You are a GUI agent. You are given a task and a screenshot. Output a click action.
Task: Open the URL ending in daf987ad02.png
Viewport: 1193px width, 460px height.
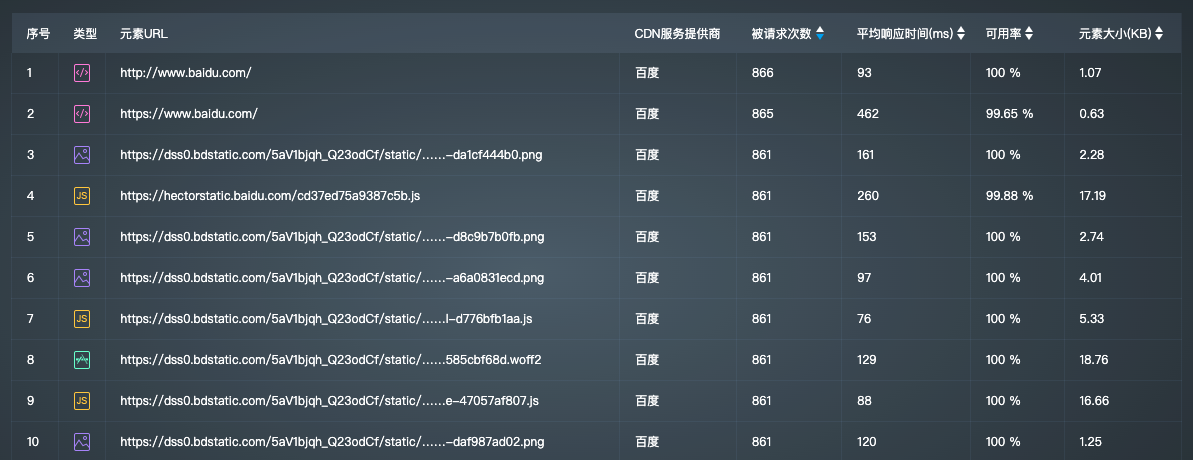click(332, 442)
